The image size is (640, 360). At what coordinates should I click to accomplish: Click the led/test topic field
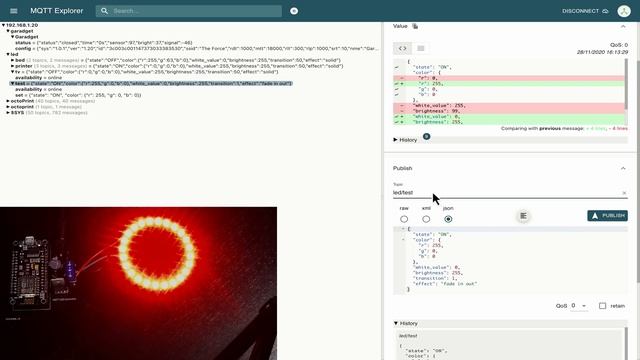click(x=506, y=193)
